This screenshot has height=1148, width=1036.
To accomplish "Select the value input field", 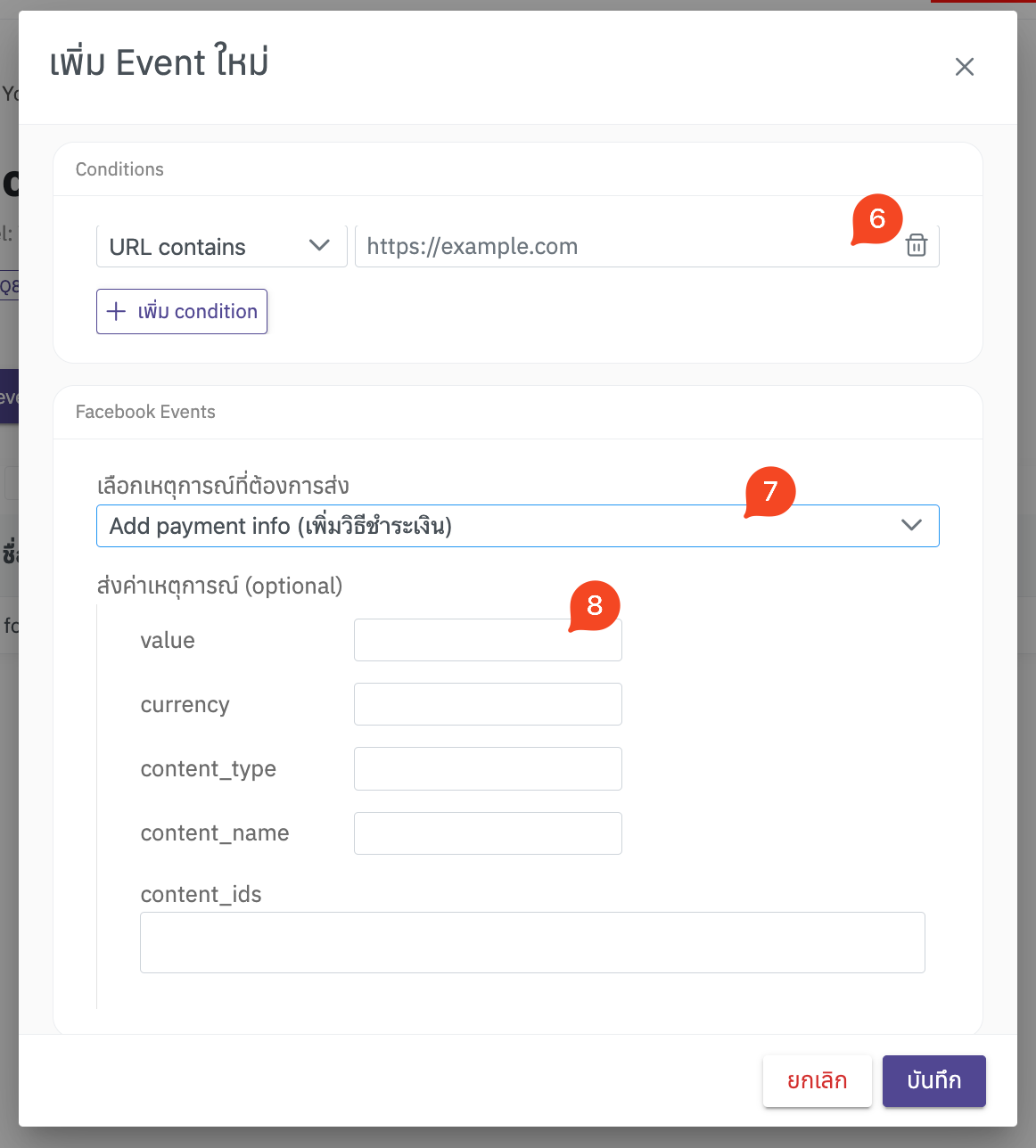I will point(488,640).
